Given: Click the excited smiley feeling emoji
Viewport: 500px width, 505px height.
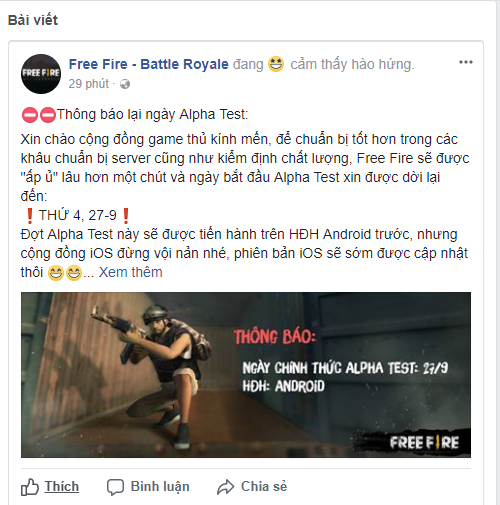Looking at the screenshot, I should tap(276, 64).
